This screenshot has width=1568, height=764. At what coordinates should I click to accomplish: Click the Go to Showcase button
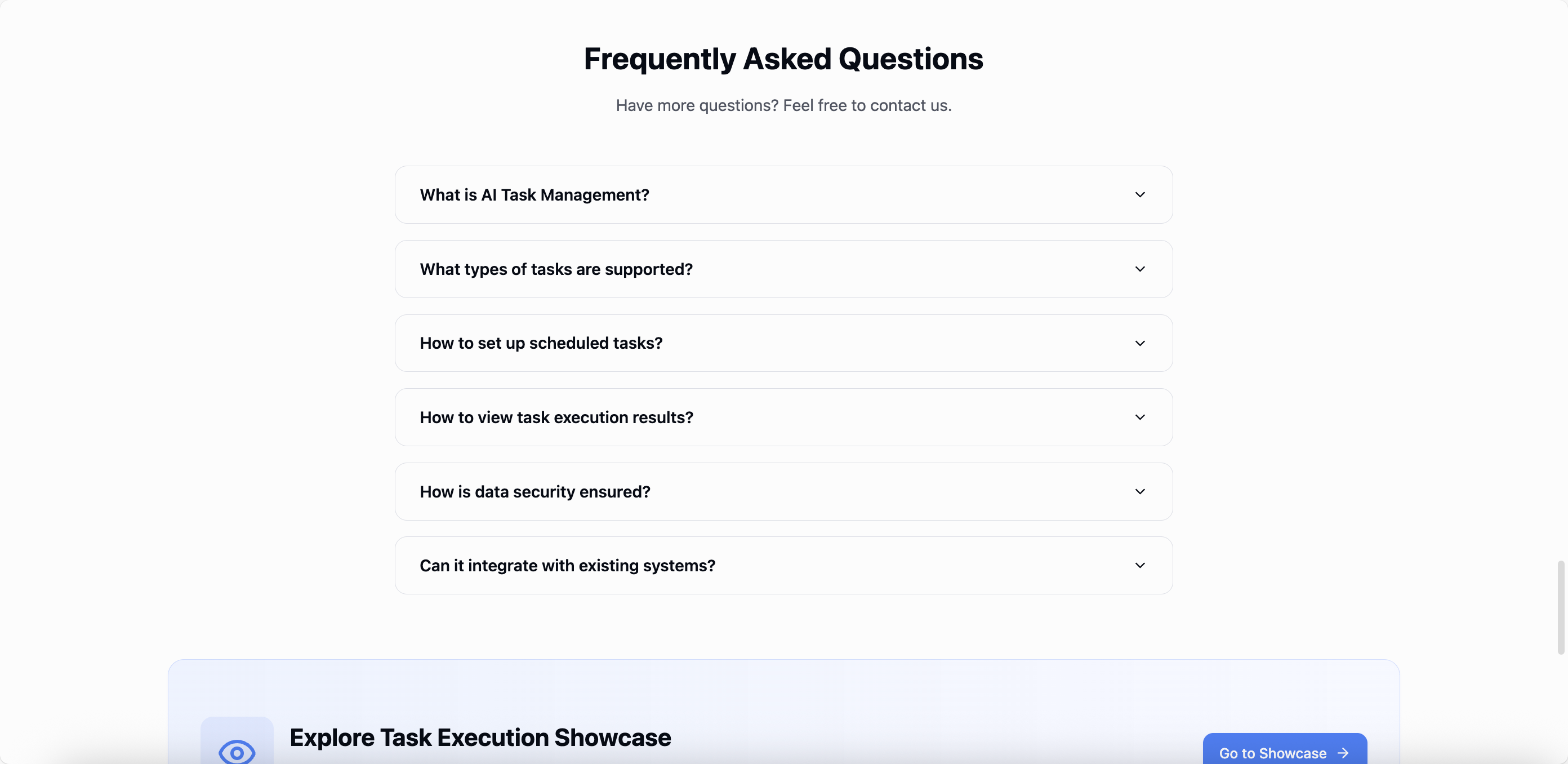pyautogui.click(x=1284, y=753)
